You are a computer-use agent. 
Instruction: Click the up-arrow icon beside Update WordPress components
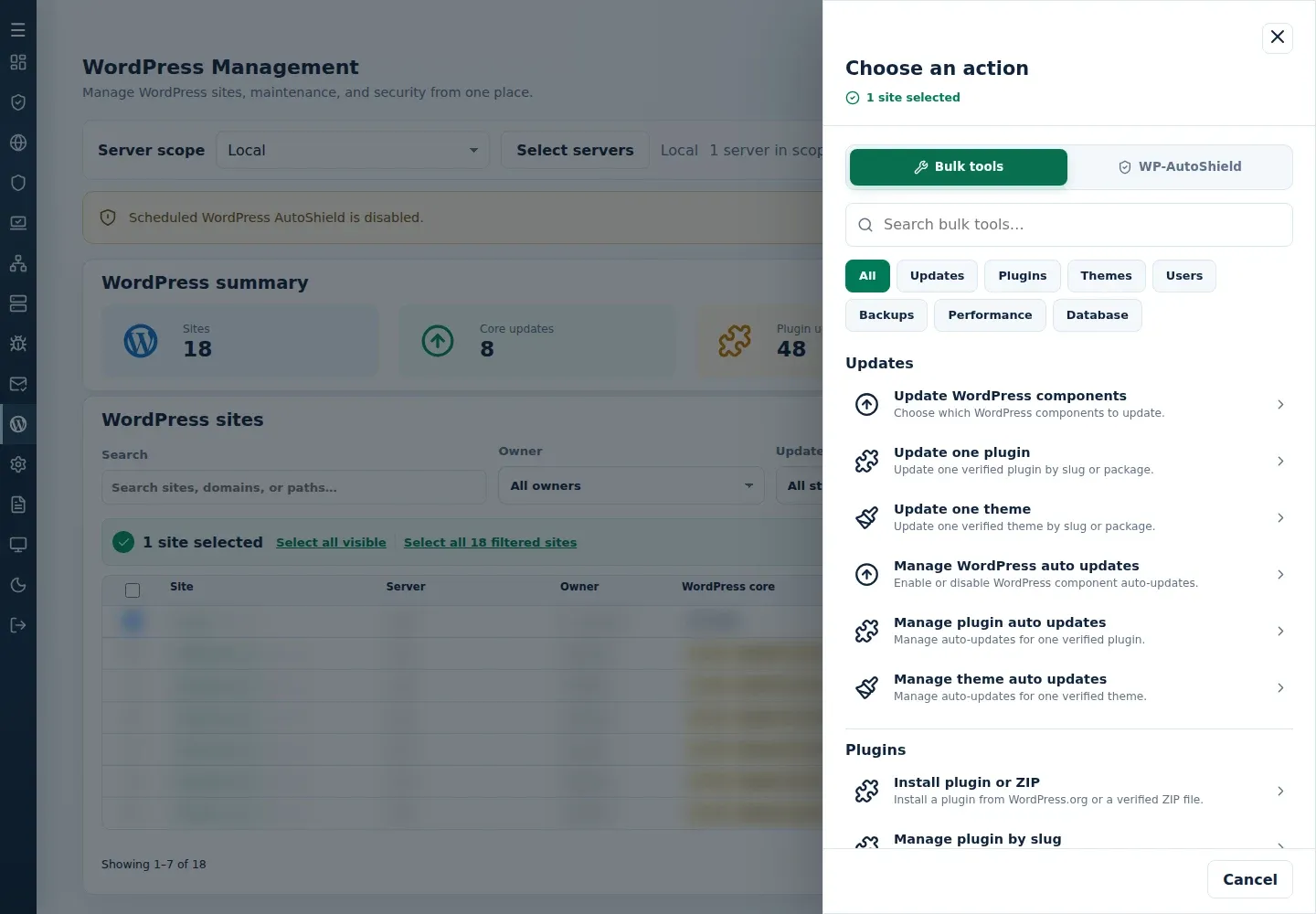[x=866, y=404]
